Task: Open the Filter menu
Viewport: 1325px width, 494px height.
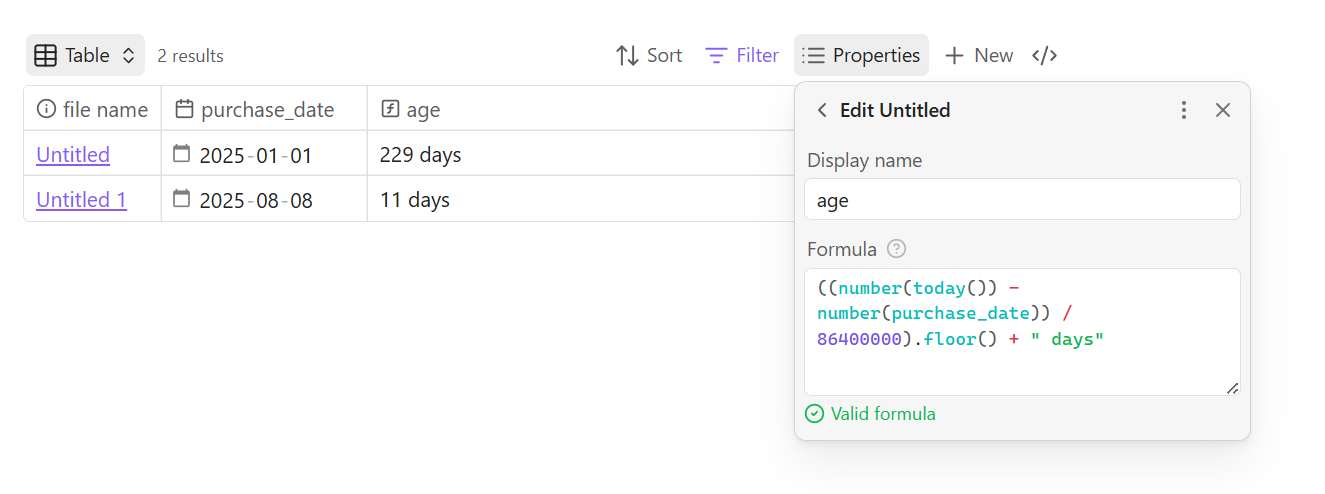Action: pos(742,56)
